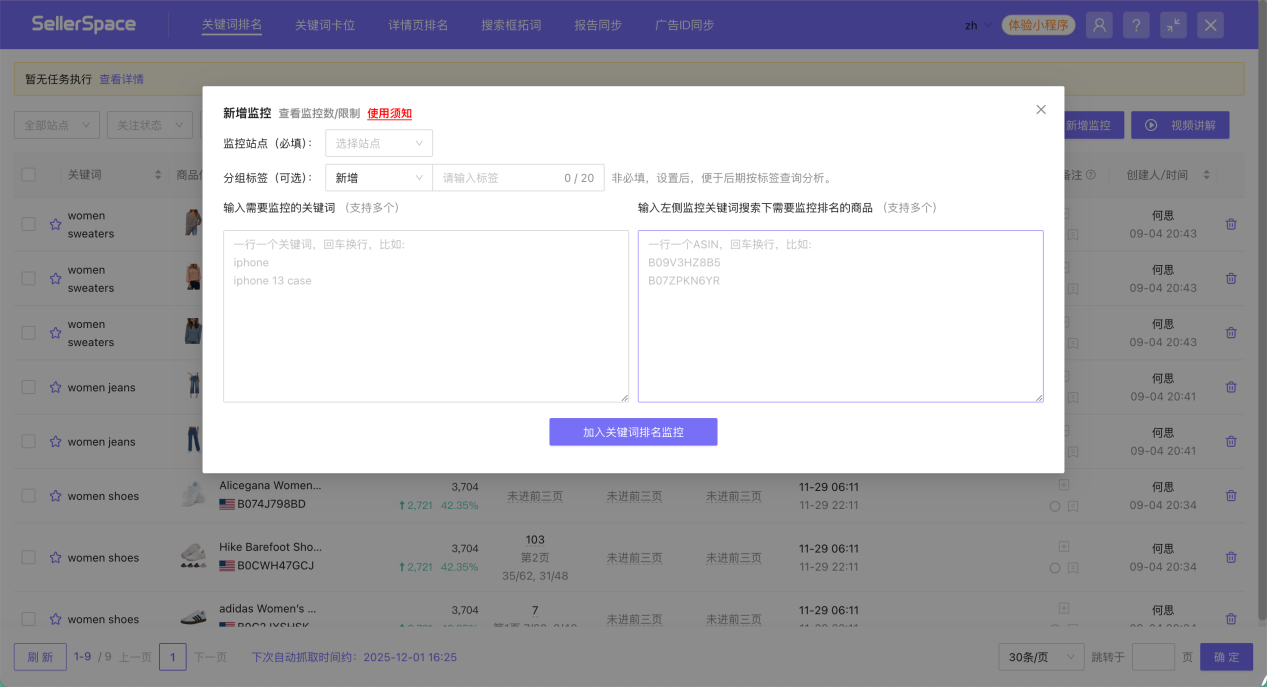Screen dimensions: 1267x687
Task: Select the women shoes row checkbox
Action: point(27,495)
